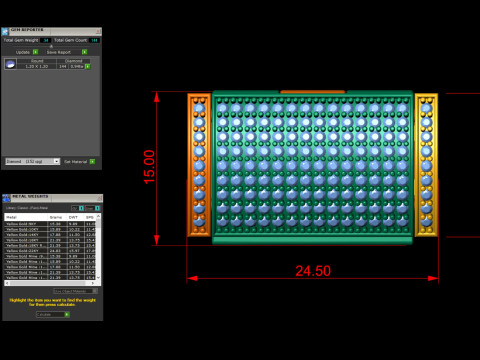Click first teal button in Metal Weights header

point(81,208)
